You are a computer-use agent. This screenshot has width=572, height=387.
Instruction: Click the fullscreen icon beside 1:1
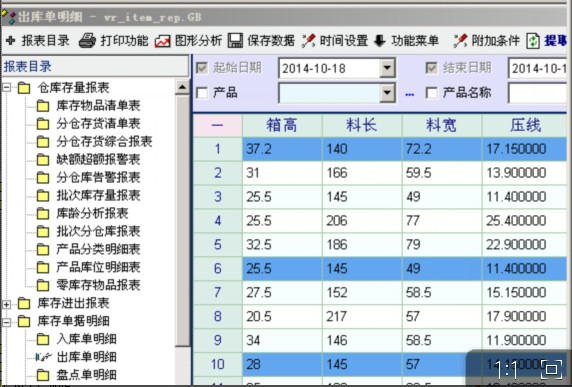coord(551,369)
